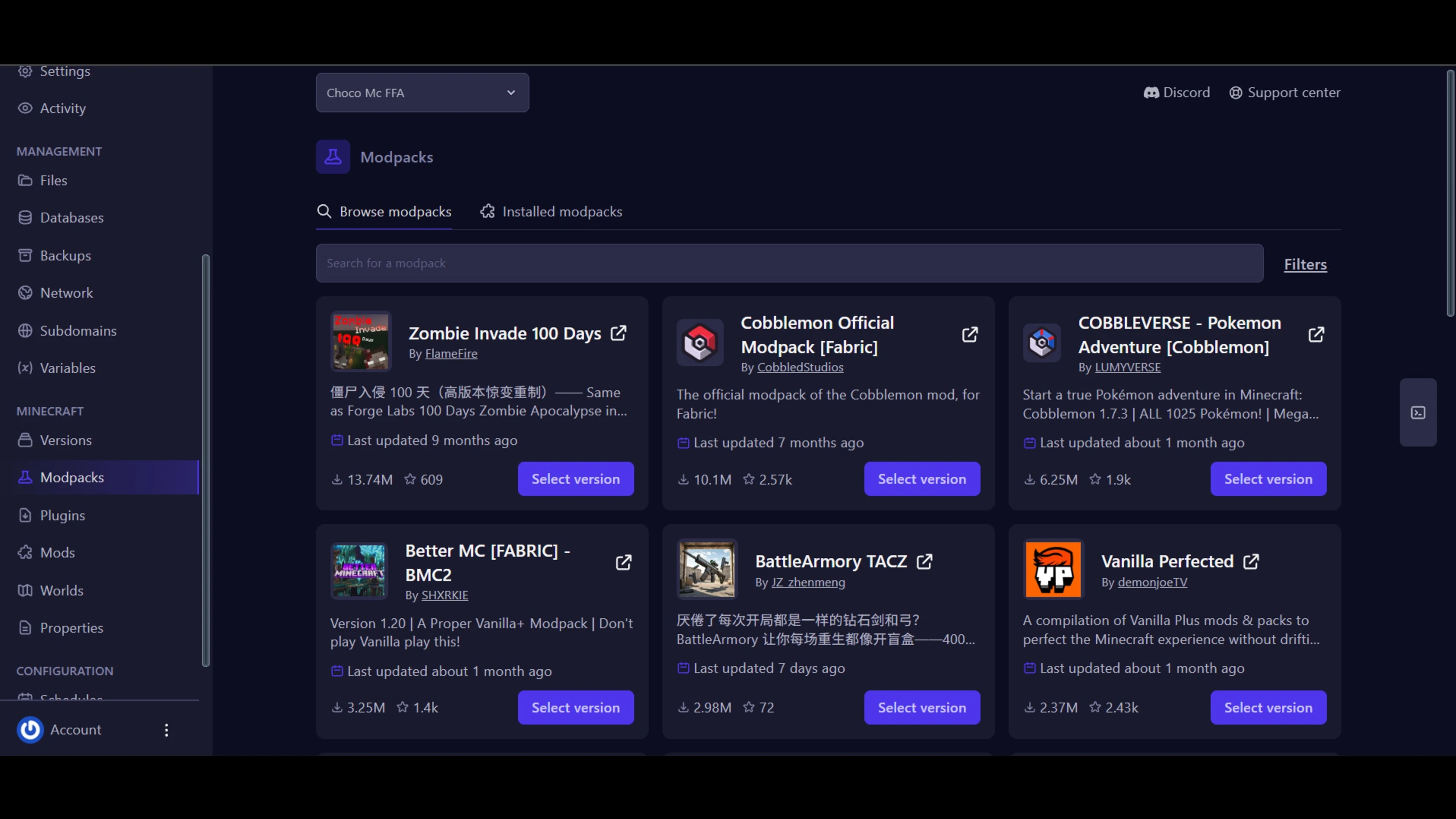This screenshot has height=819, width=1456.
Task: Open external link for Vanilla Perfected
Action: pyautogui.click(x=1251, y=561)
